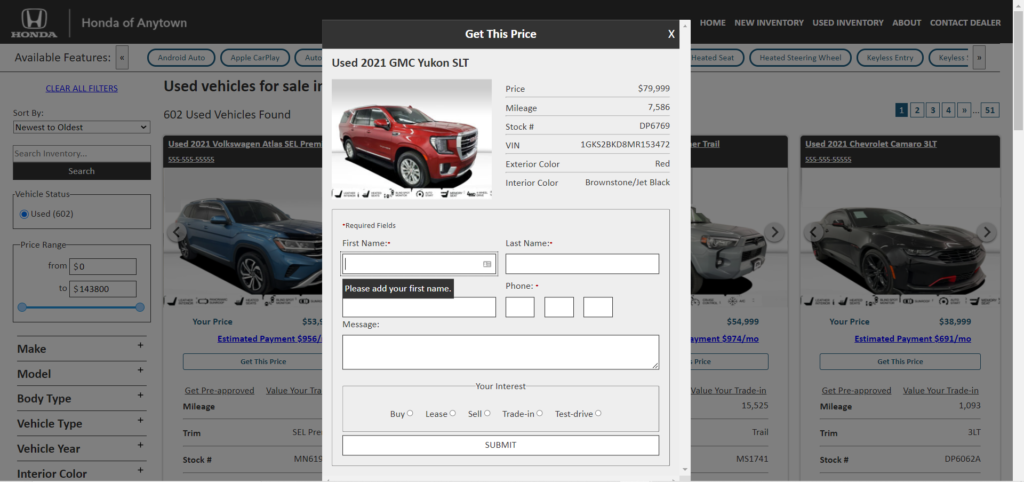Select the right price range slider handle

coord(140,307)
